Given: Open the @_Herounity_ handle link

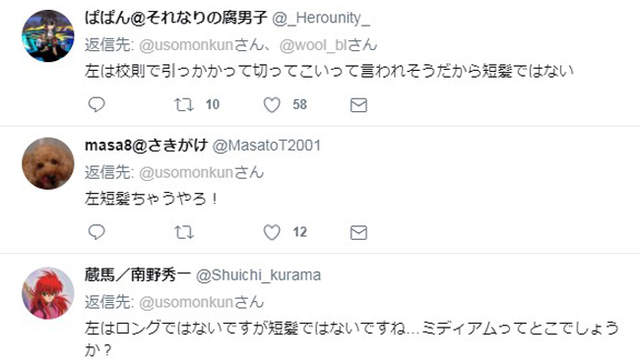Looking at the screenshot, I should tap(321, 18).
